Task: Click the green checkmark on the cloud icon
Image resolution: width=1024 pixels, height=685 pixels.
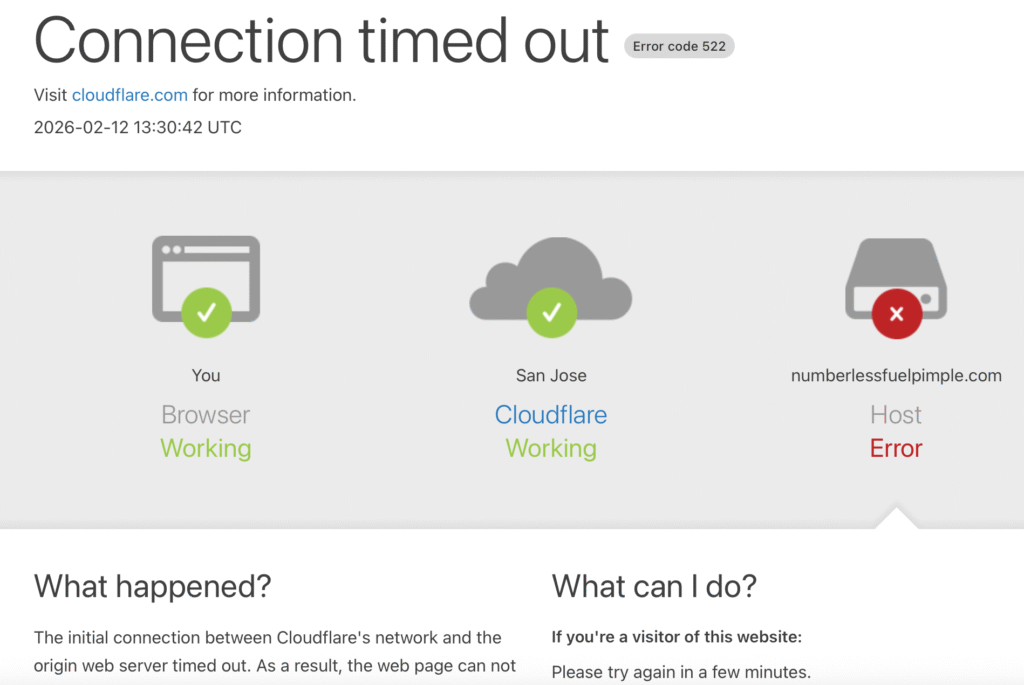Action: (x=552, y=313)
